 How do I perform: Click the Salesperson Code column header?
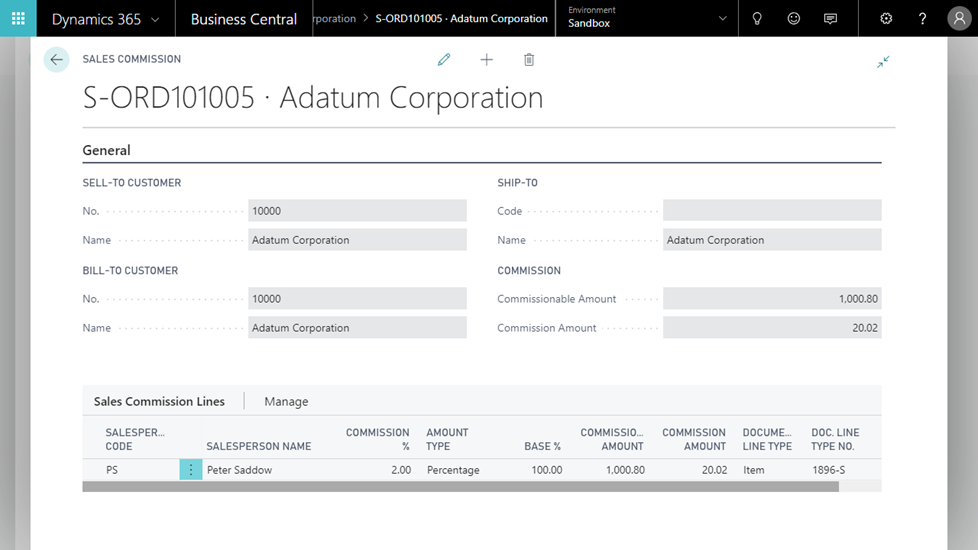(x=135, y=439)
